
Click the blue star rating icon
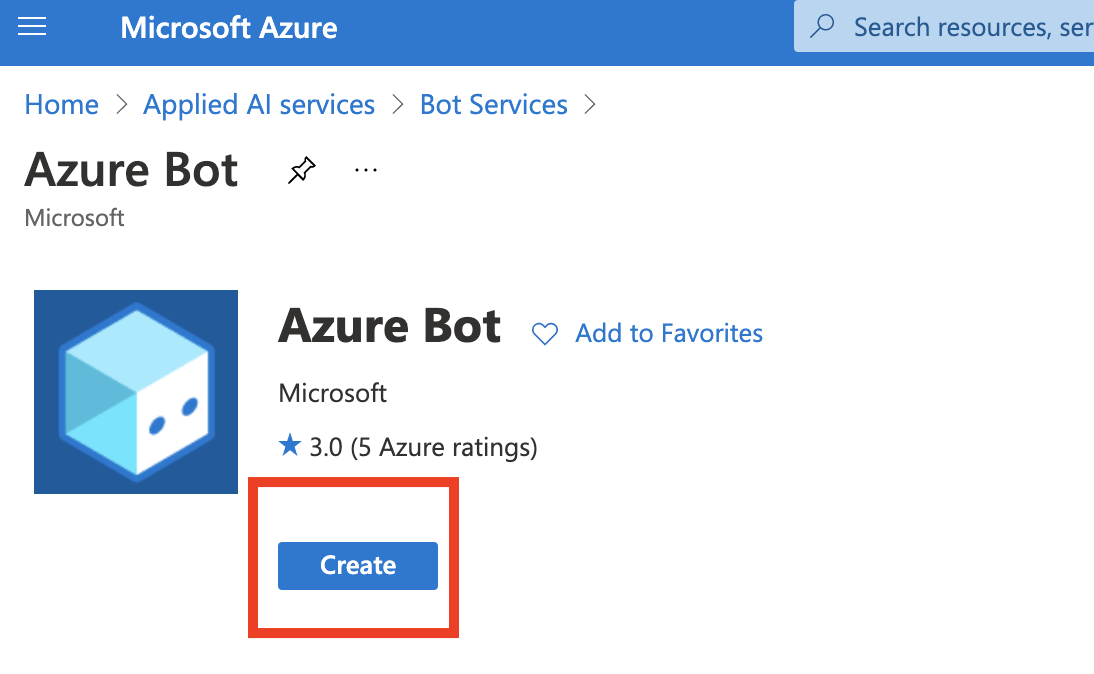(288, 446)
